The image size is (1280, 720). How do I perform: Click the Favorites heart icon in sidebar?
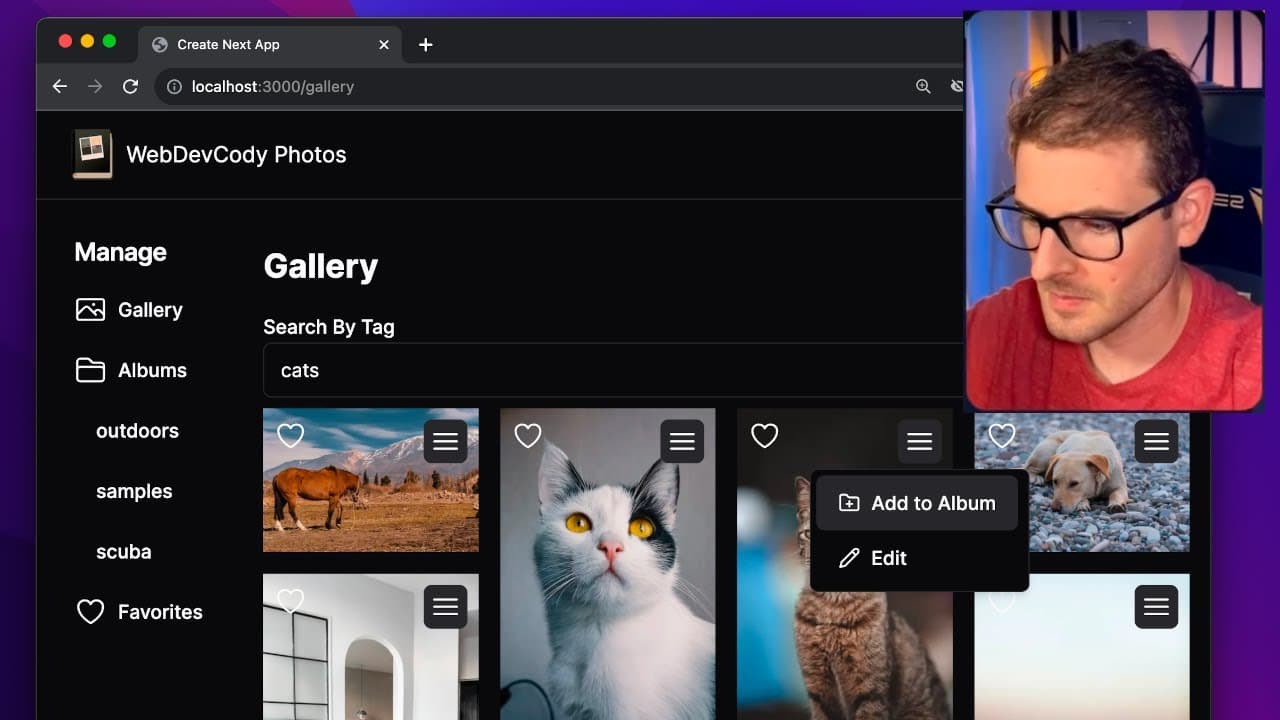(x=90, y=612)
